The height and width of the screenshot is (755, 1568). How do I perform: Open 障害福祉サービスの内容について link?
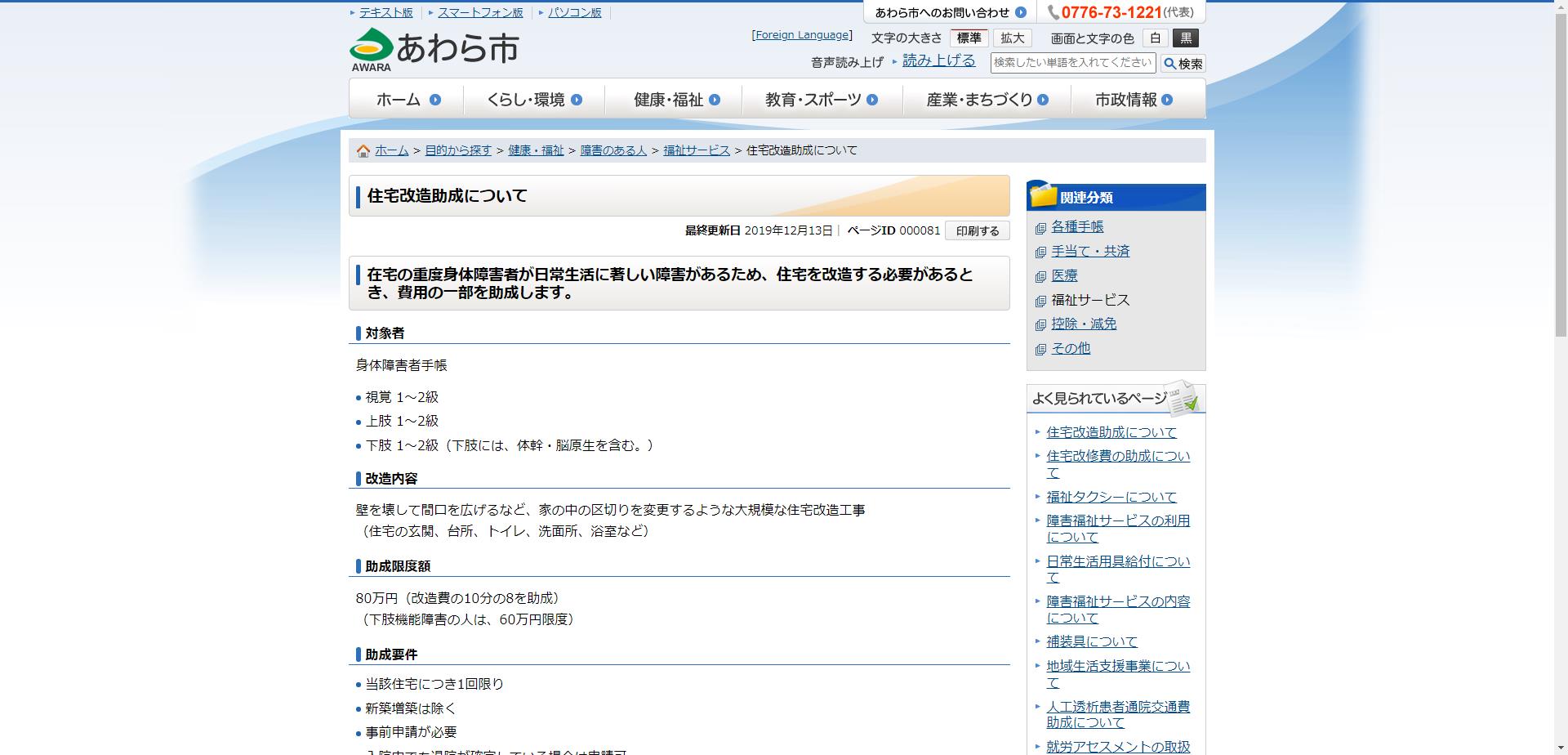pos(1118,610)
